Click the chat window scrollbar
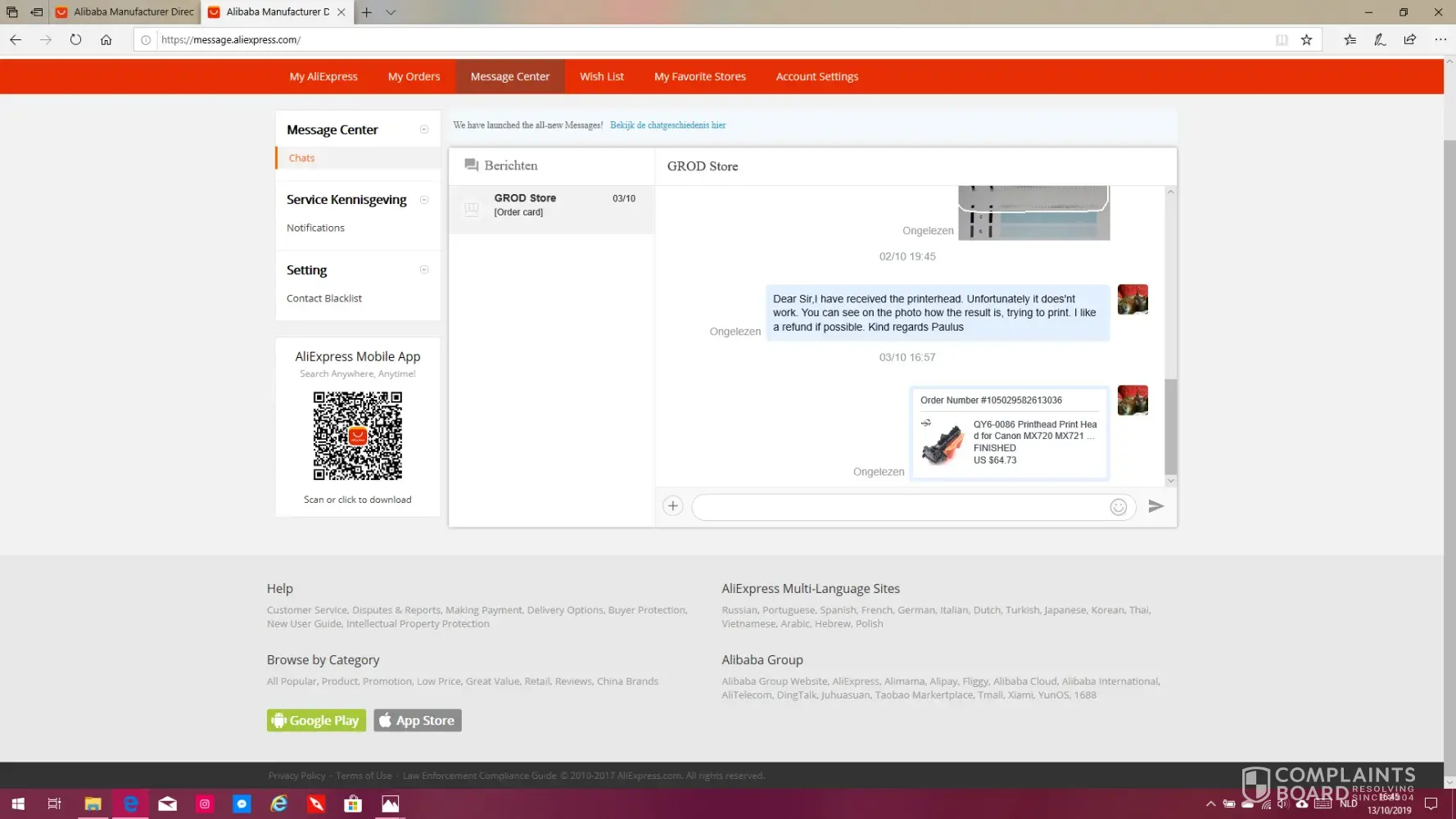Image resolution: width=1456 pixels, height=819 pixels. tap(1170, 426)
